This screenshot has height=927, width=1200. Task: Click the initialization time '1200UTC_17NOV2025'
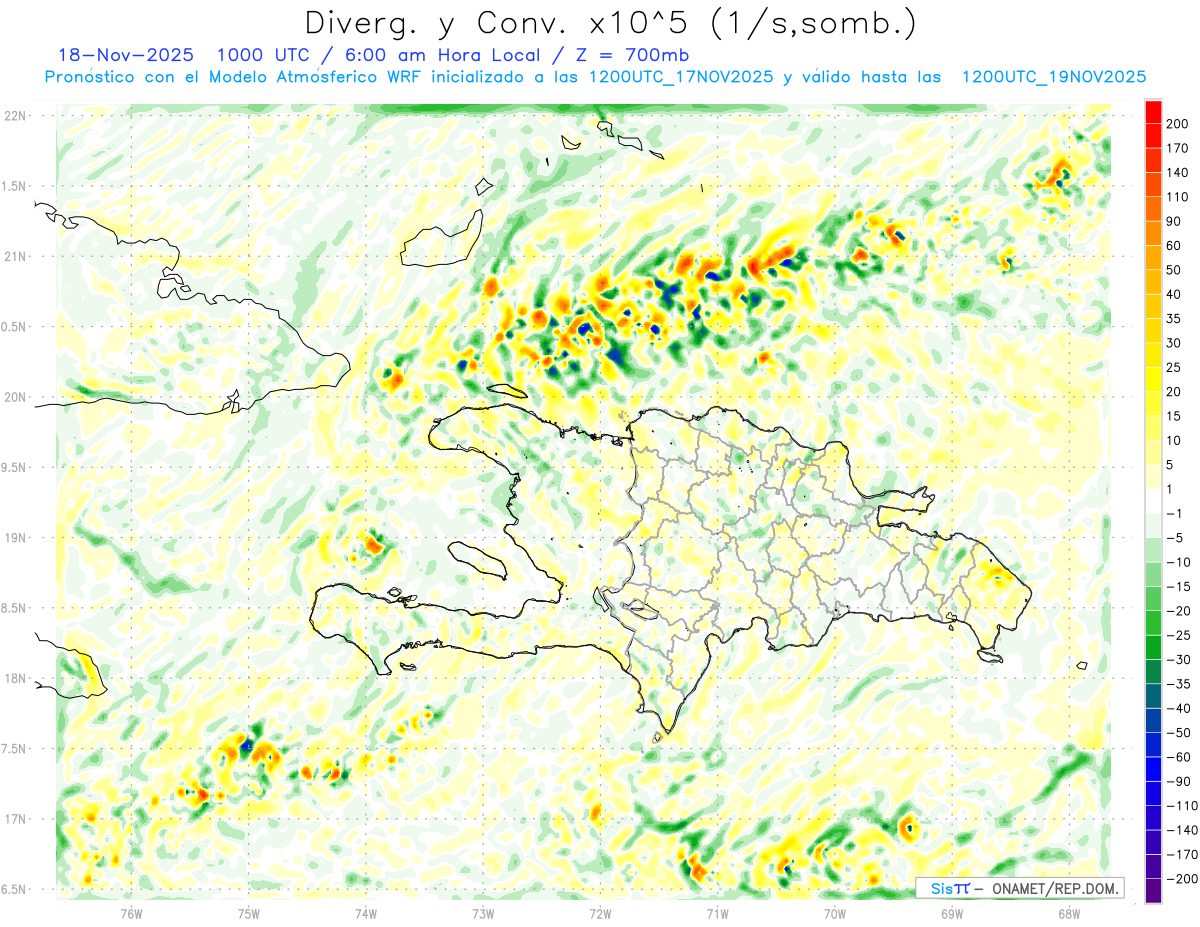point(681,77)
